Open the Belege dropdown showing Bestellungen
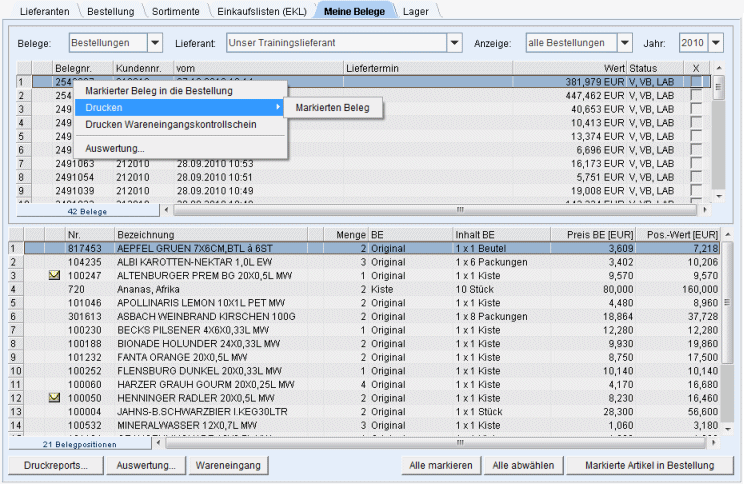Viewport: 744px width, 484px height. click(x=154, y=43)
